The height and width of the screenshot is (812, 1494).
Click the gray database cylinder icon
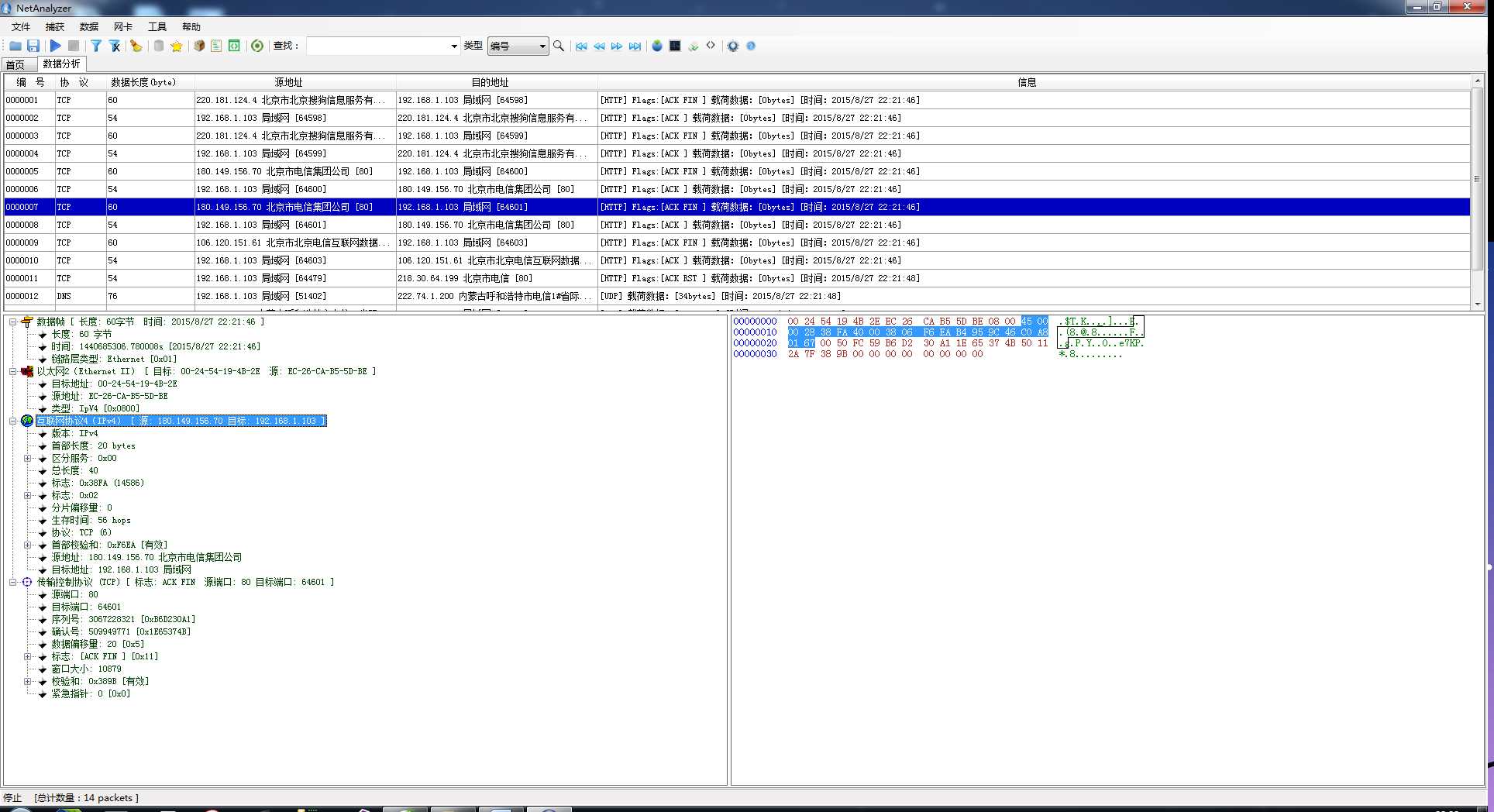coord(159,46)
